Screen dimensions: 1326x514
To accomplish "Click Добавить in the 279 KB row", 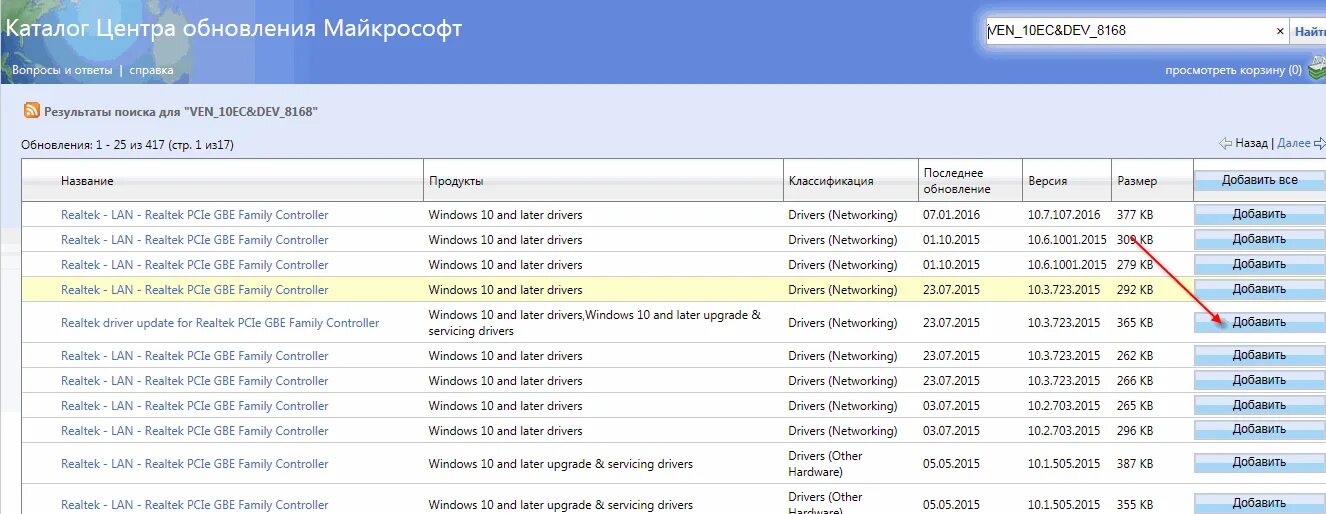I will pos(1259,264).
